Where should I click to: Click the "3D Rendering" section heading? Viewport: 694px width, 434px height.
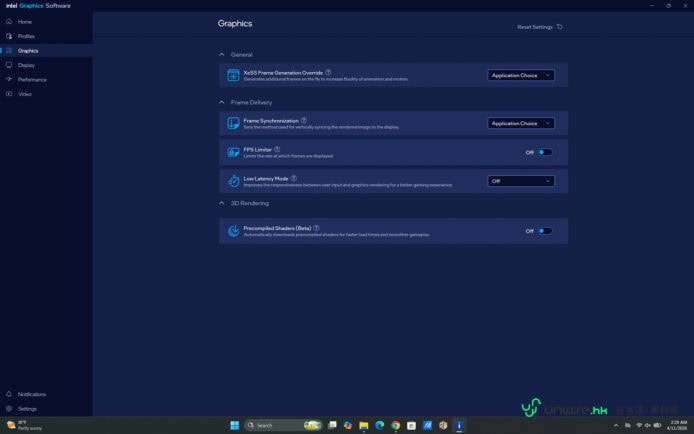click(250, 204)
